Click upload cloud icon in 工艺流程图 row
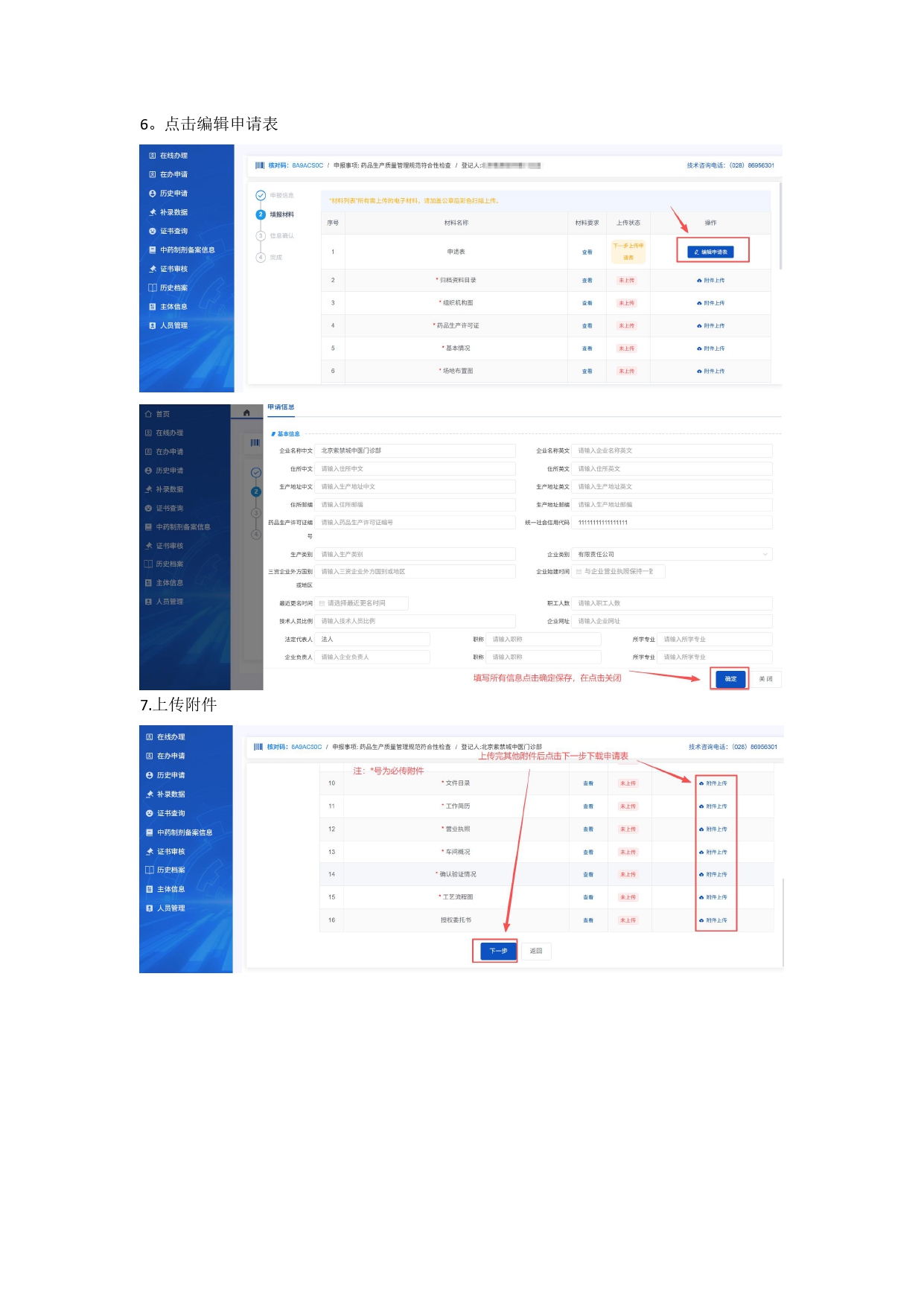 pyautogui.click(x=701, y=897)
